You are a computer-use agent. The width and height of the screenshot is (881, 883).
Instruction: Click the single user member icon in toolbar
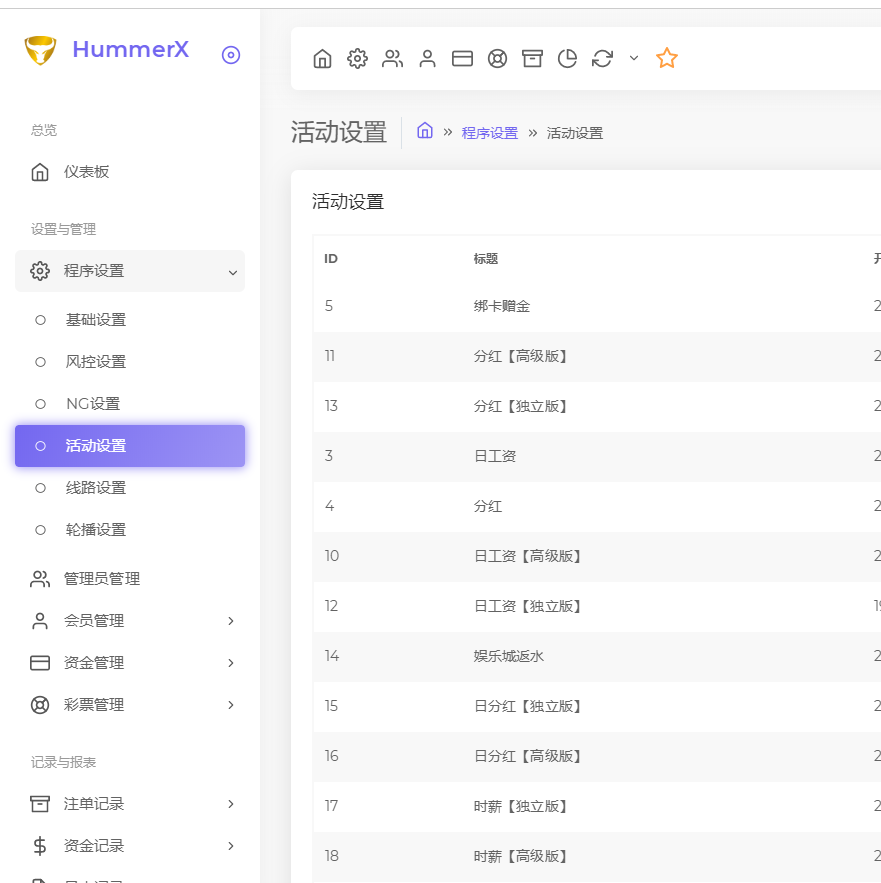(427, 58)
